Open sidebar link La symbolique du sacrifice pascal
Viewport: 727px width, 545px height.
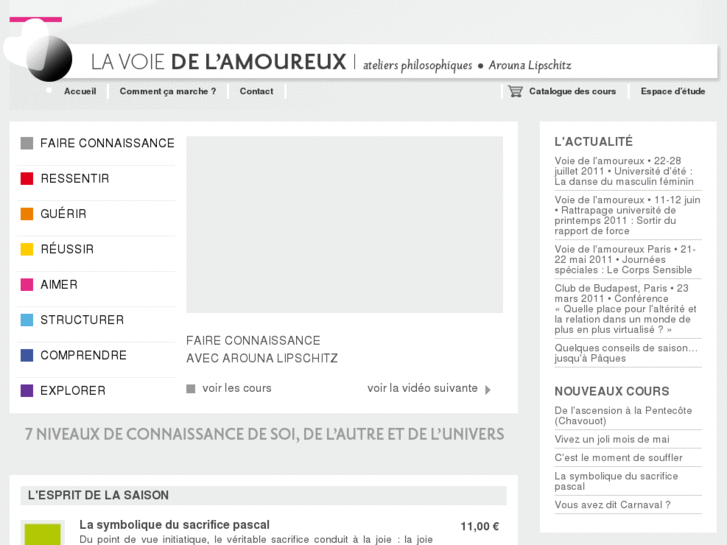coord(616,481)
